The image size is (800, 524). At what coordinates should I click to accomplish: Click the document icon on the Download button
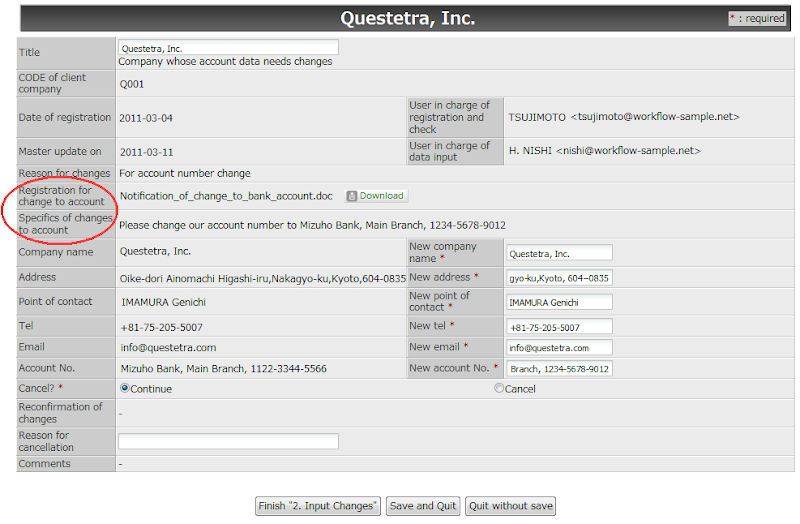click(x=352, y=196)
